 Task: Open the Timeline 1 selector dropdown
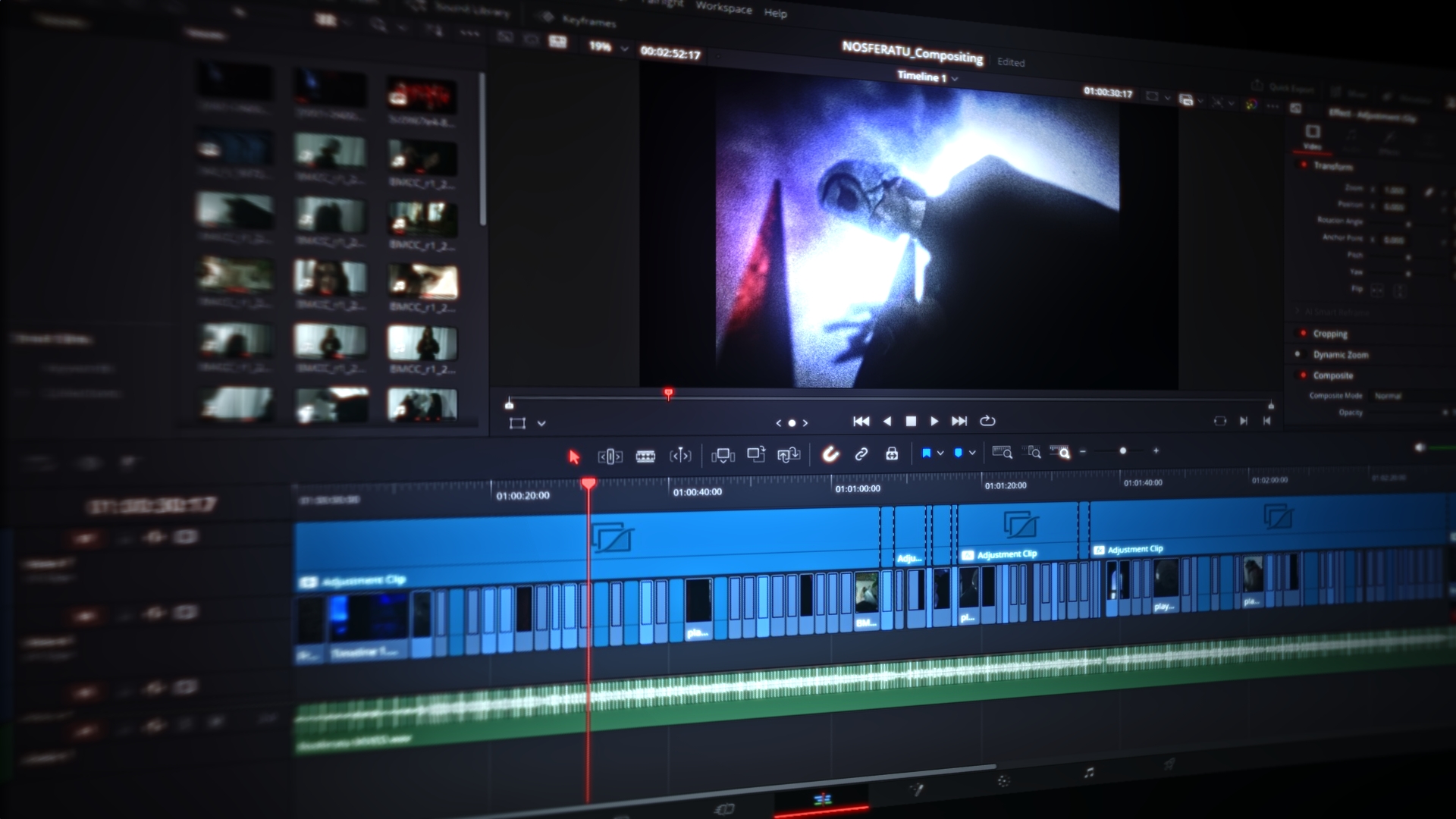point(927,77)
